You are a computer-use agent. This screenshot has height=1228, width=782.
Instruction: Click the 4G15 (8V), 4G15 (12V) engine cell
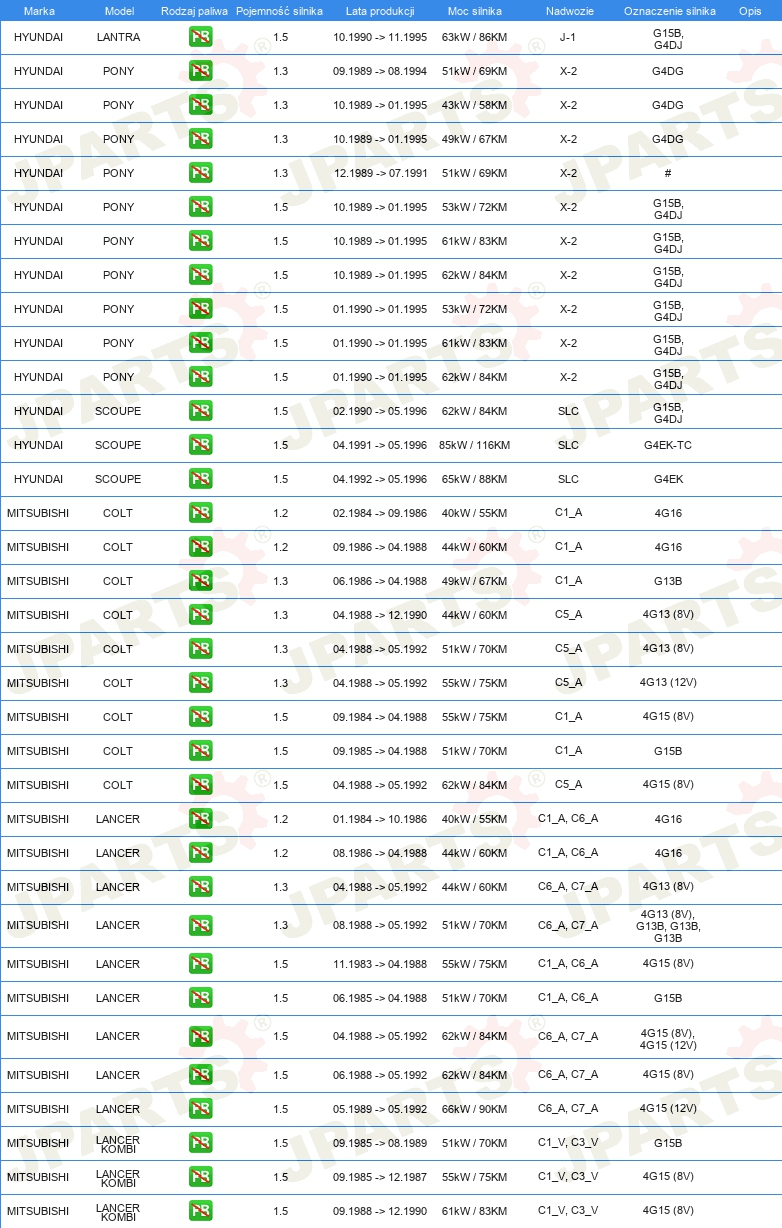[x=668, y=1040]
